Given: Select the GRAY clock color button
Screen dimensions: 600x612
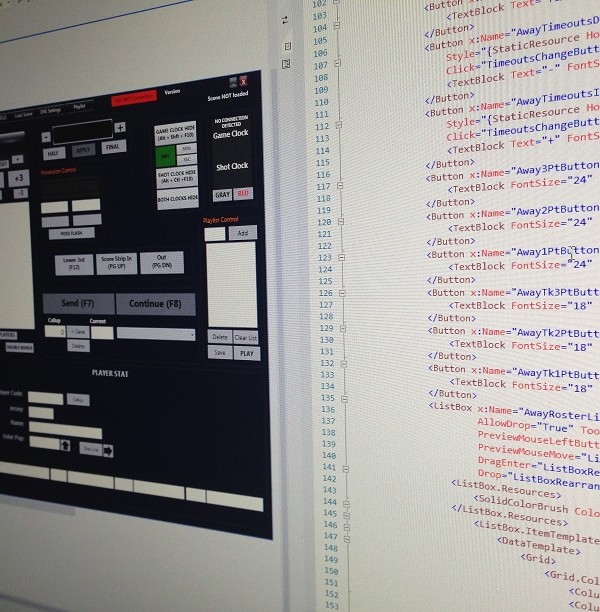Looking at the screenshot, I should click(223, 195).
